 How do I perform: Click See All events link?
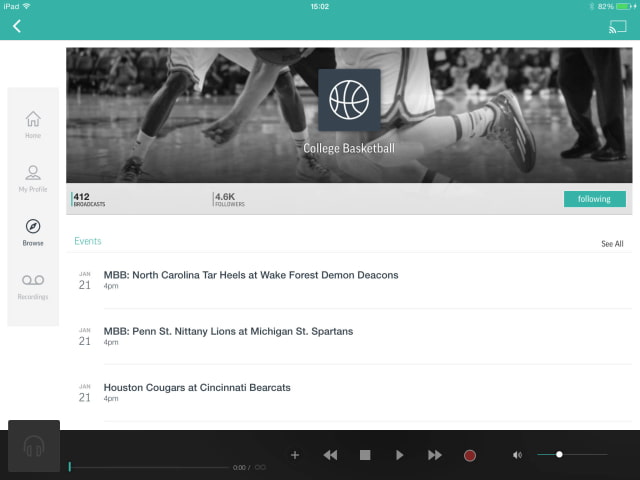612,244
